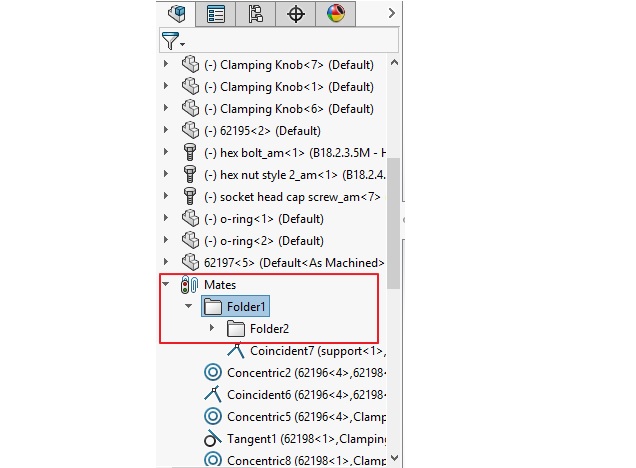Open the DisplayManager color ball tab
This screenshot has height=468, width=636.
tap(336, 13)
